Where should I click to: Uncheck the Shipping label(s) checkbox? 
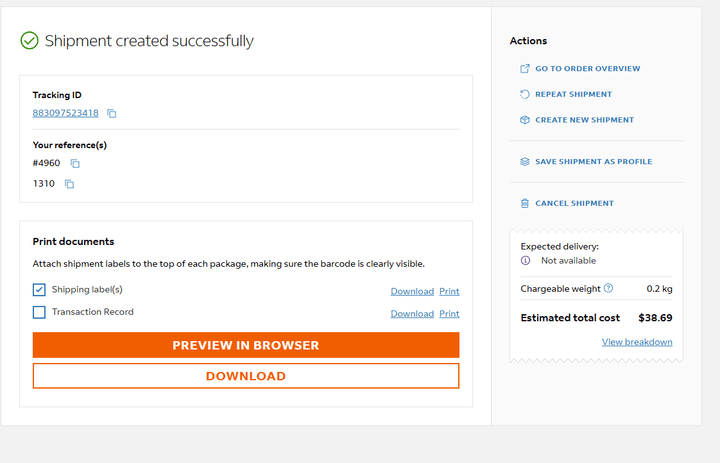[x=39, y=290]
